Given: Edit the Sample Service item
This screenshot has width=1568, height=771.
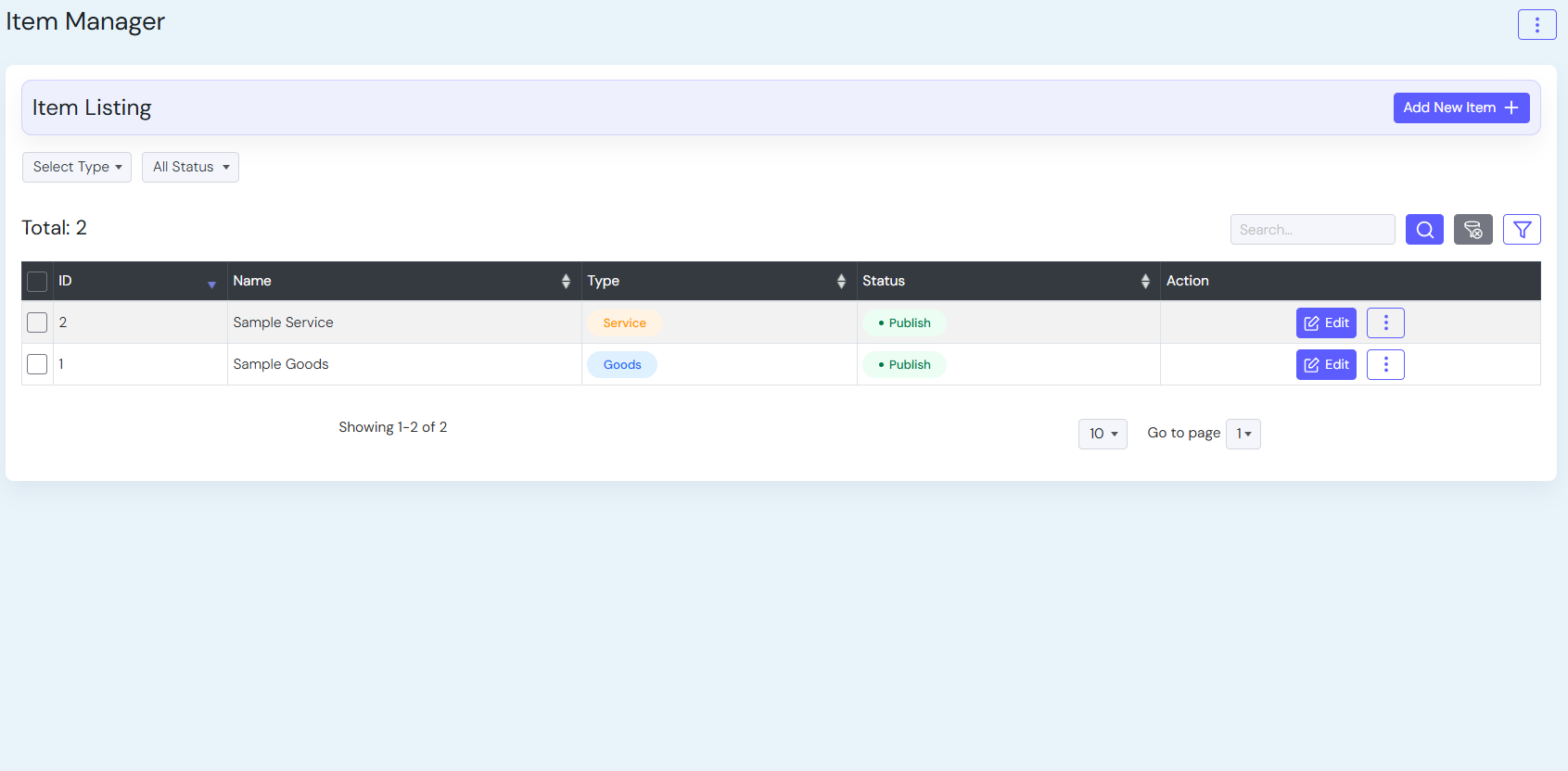Looking at the screenshot, I should (1326, 322).
